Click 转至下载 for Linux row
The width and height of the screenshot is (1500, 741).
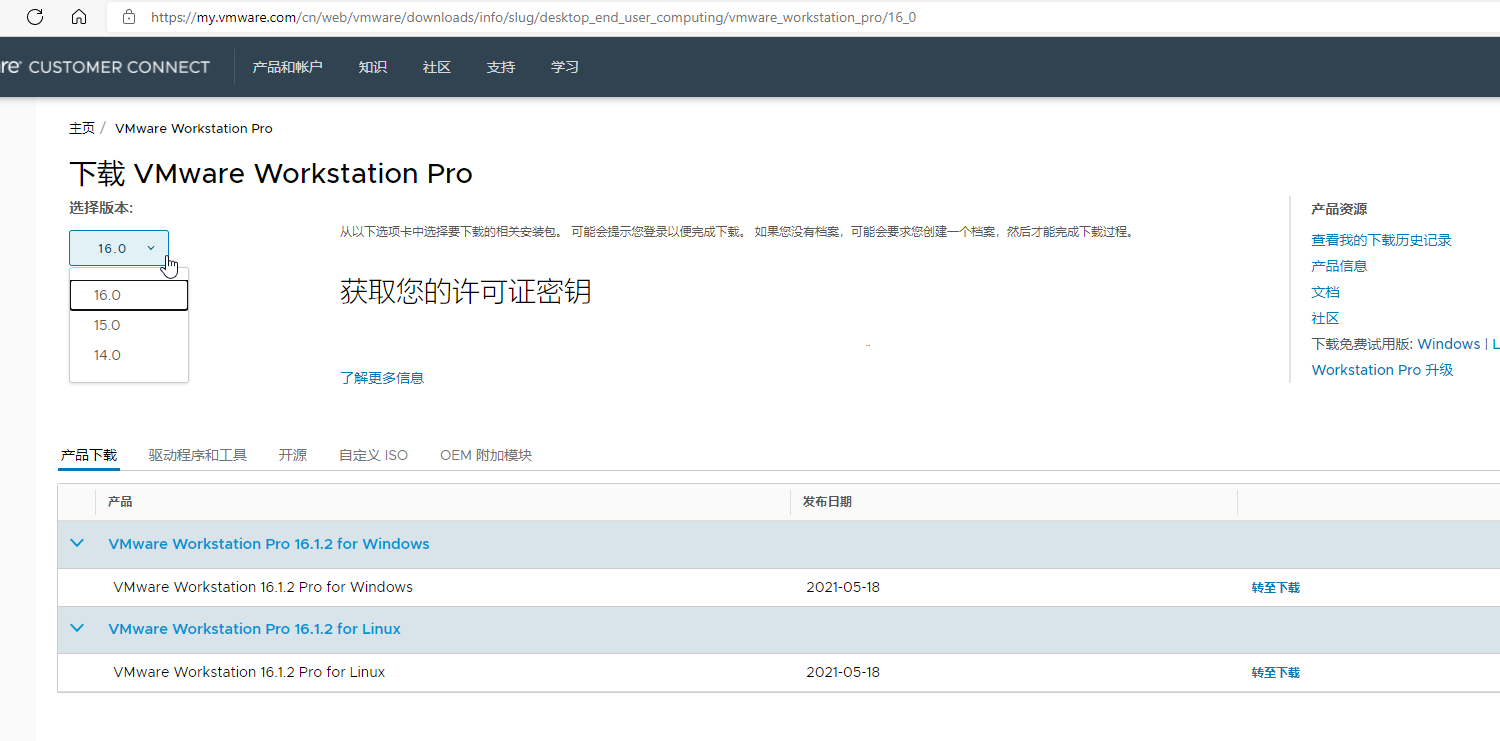1276,673
